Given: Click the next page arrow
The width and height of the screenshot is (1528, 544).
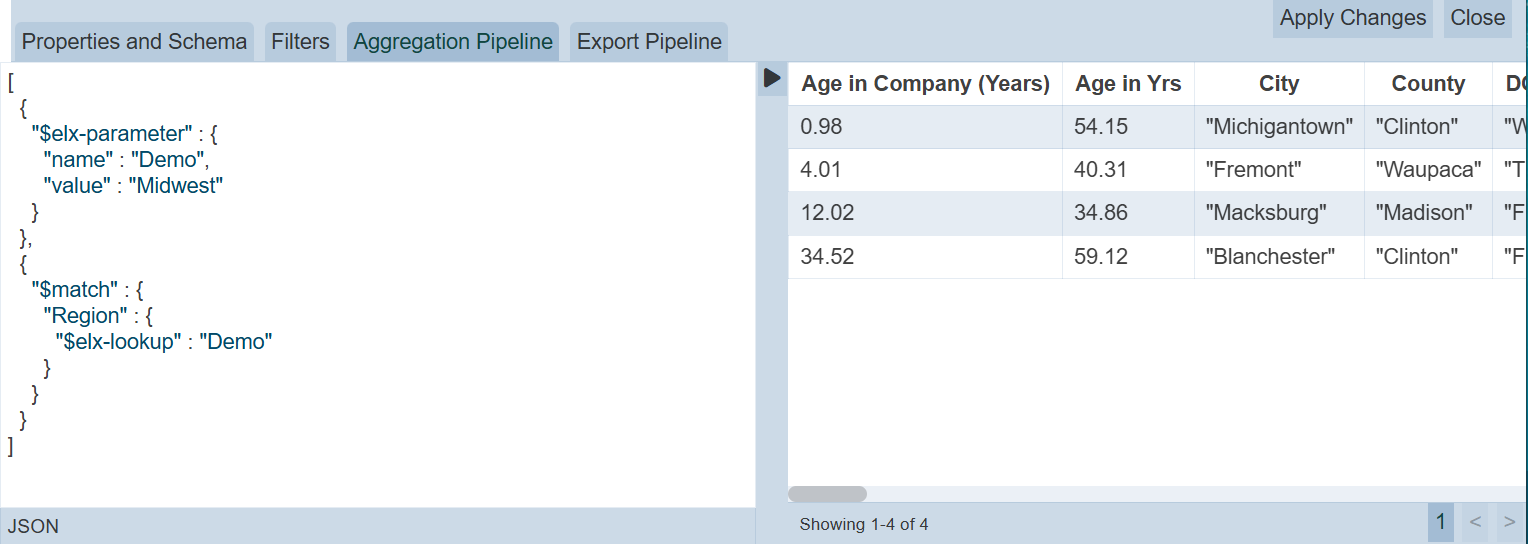Looking at the screenshot, I should click(1509, 522).
